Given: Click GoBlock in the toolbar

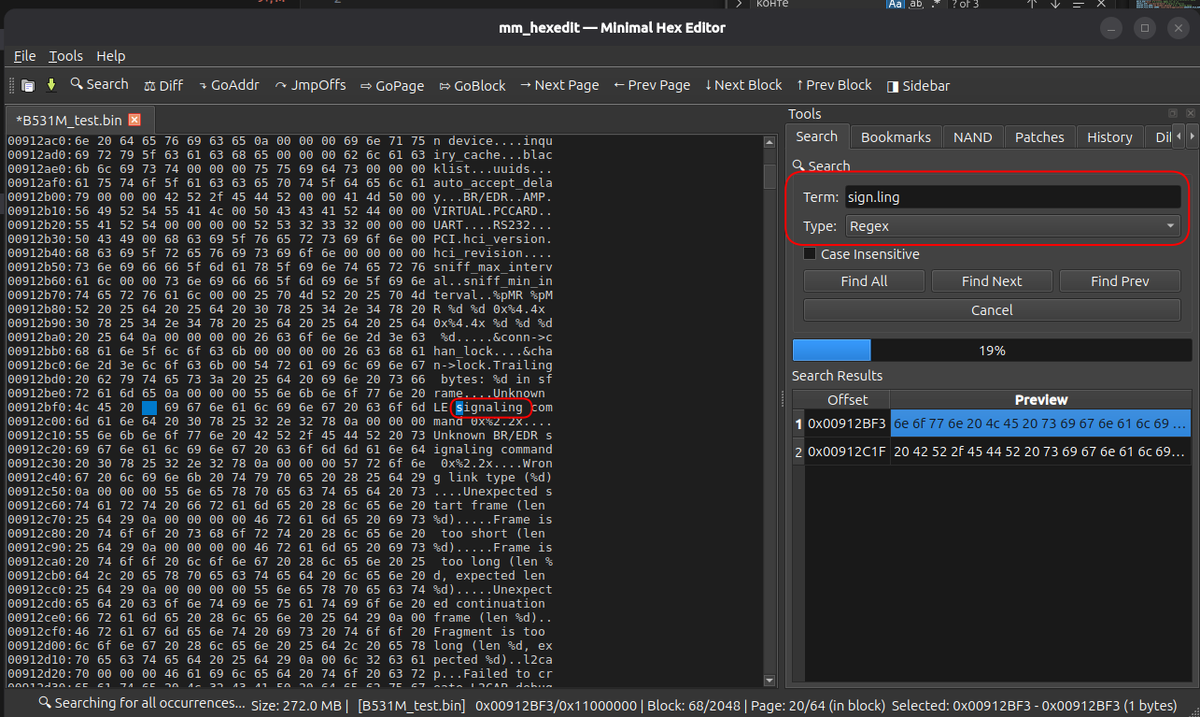Looking at the screenshot, I should [472, 85].
